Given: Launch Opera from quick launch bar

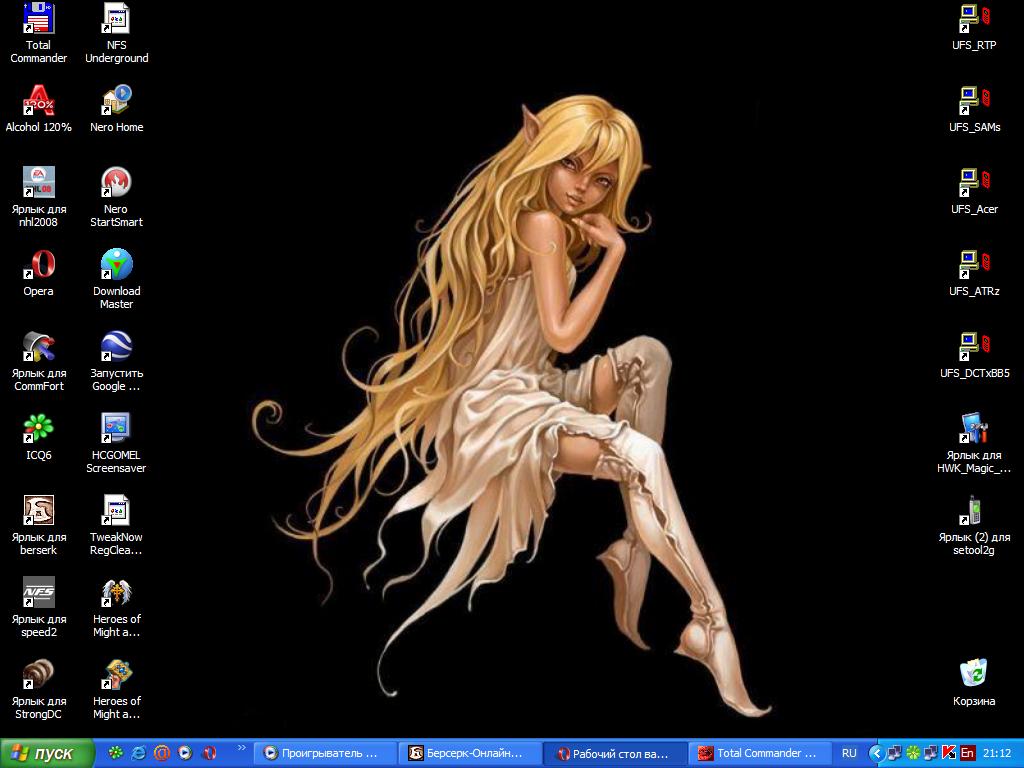Looking at the screenshot, I should click(x=209, y=753).
